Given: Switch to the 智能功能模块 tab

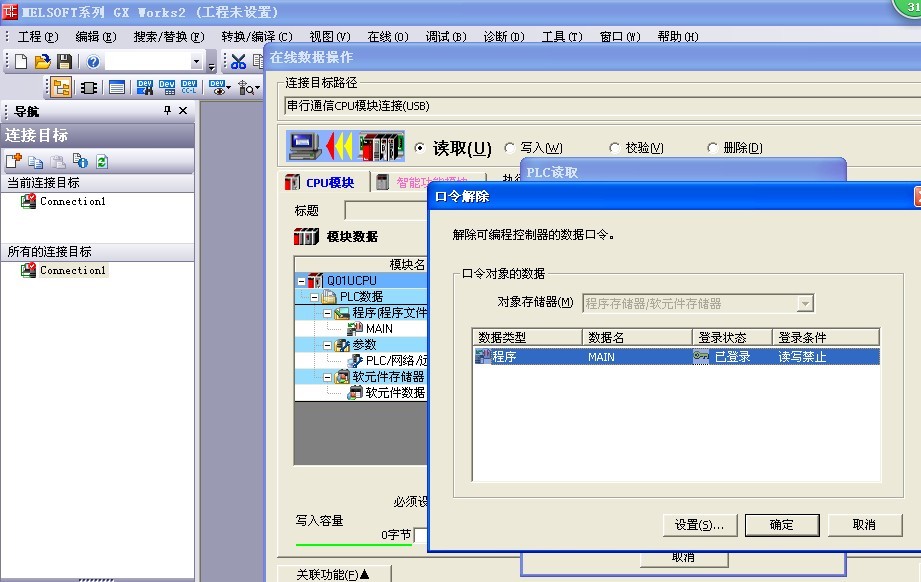Looking at the screenshot, I should [x=428, y=182].
